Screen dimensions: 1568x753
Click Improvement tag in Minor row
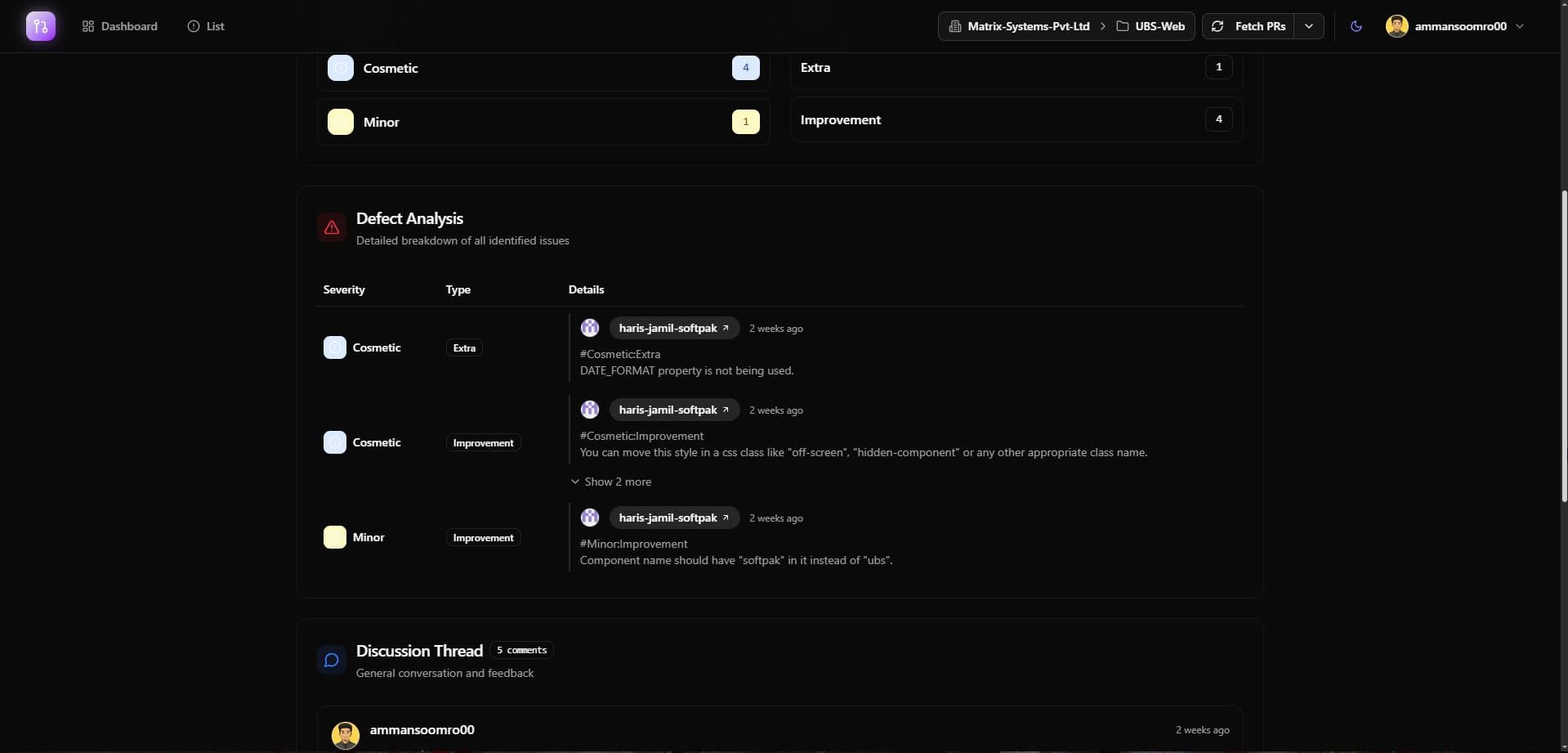click(483, 537)
